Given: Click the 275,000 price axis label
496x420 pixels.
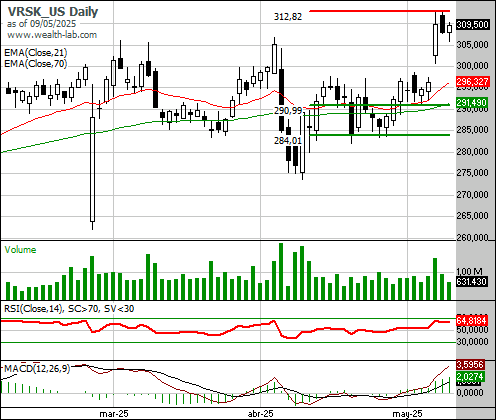Looking at the screenshot, I should [472, 173].
